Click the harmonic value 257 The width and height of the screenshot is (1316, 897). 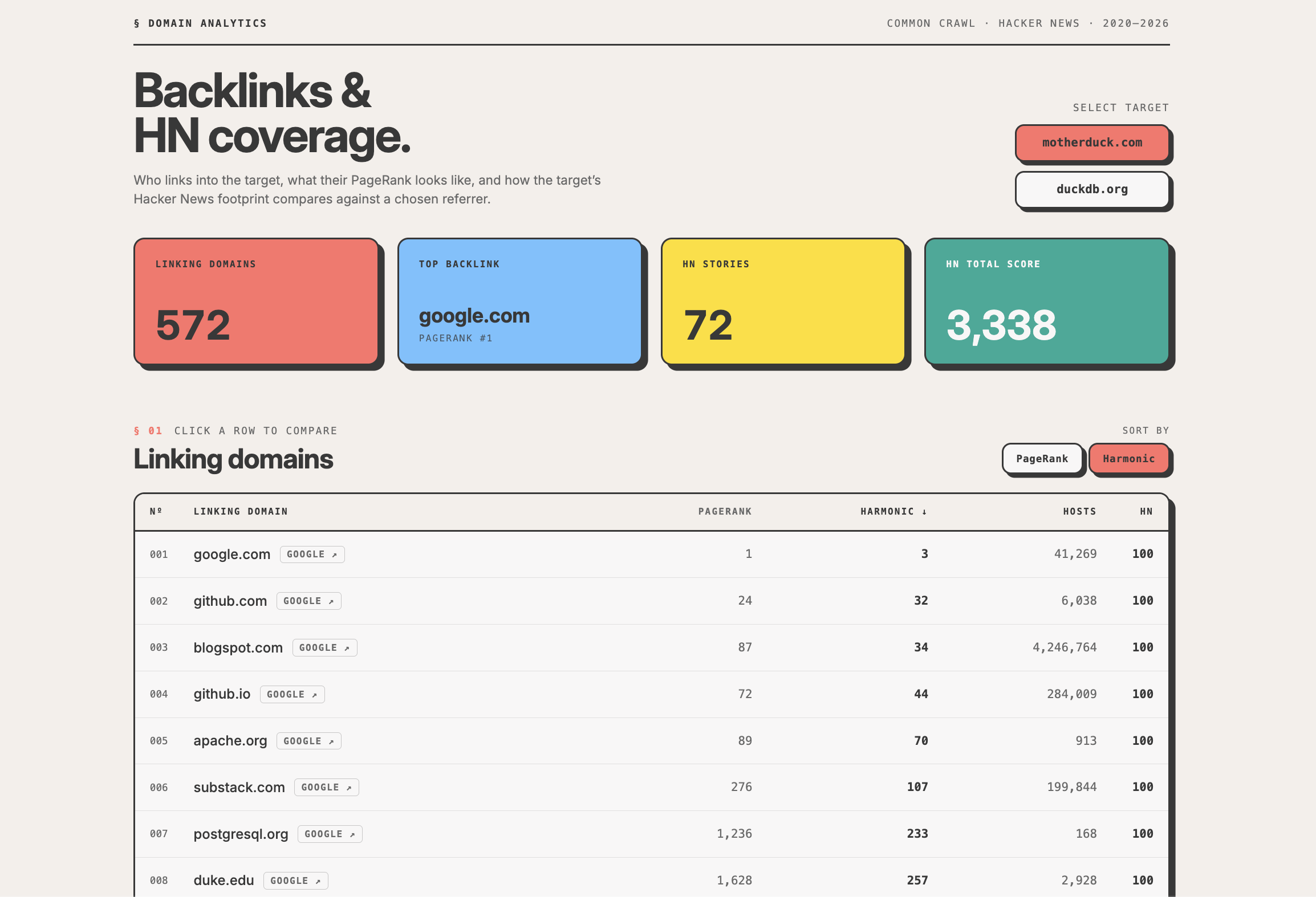(917, 880)
